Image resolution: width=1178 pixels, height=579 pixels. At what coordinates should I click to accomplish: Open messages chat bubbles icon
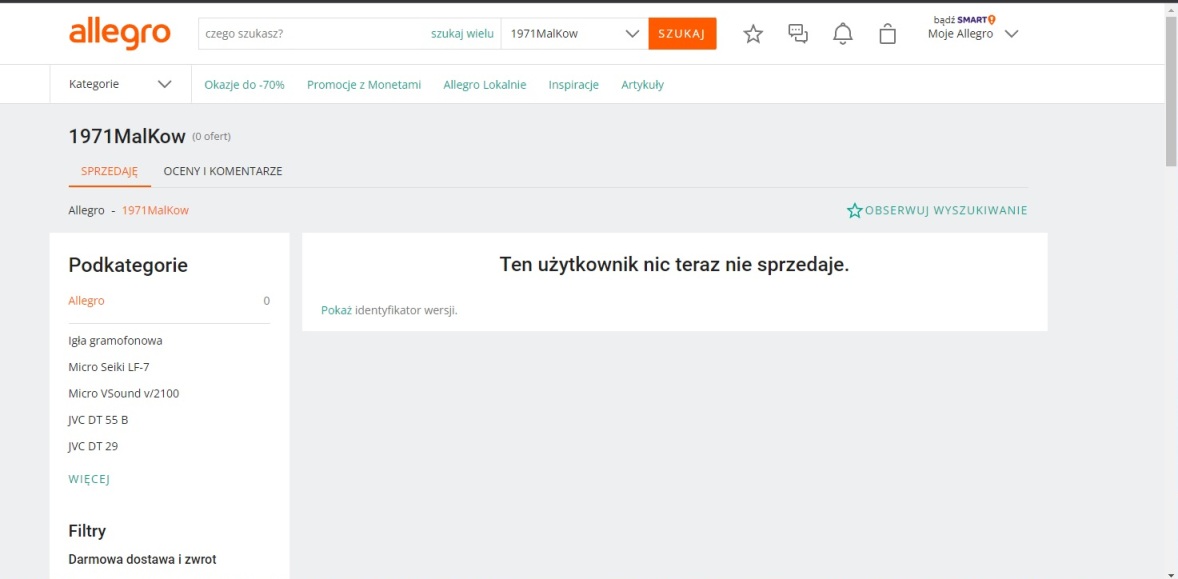point(798,34)
